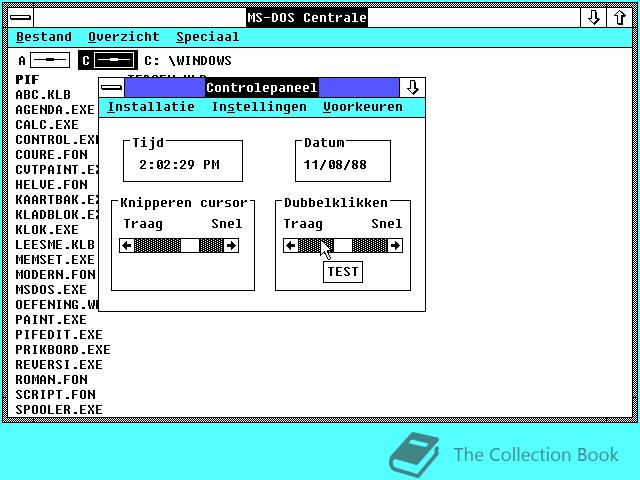The image size is (640, 480).
Task: Select the OEFENING file entry
Action: pyautogui.click(x=57, y=304)
